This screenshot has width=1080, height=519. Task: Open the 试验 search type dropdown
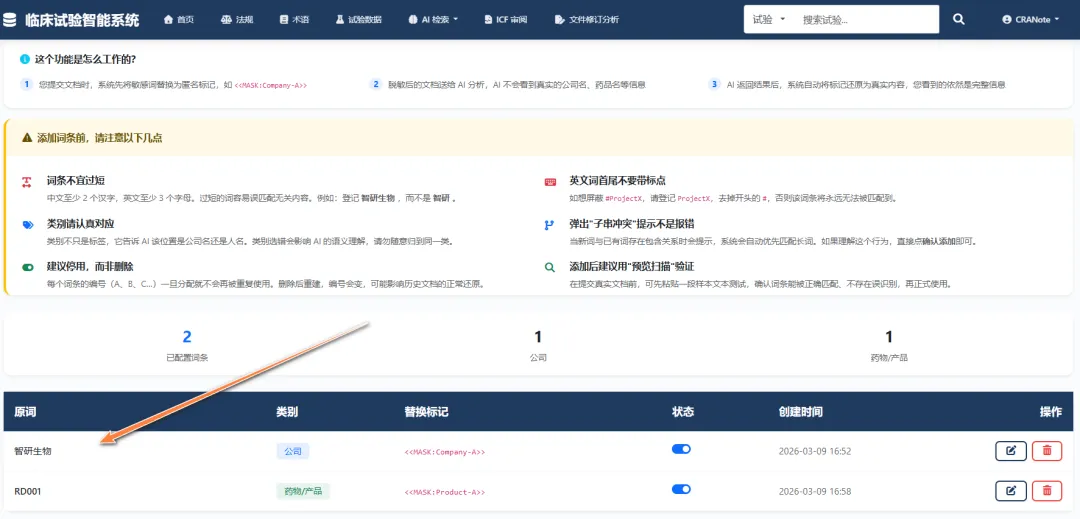coord(769,20)
